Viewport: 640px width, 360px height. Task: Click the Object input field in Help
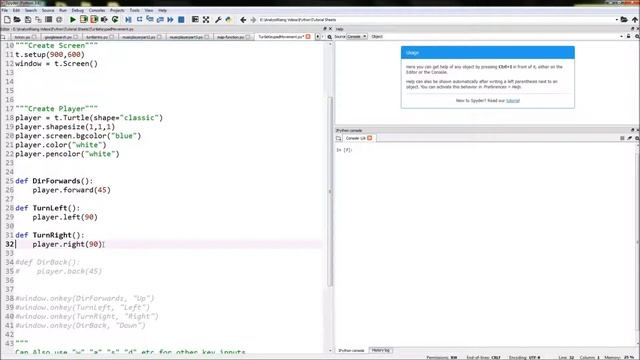tap(502, 36)
